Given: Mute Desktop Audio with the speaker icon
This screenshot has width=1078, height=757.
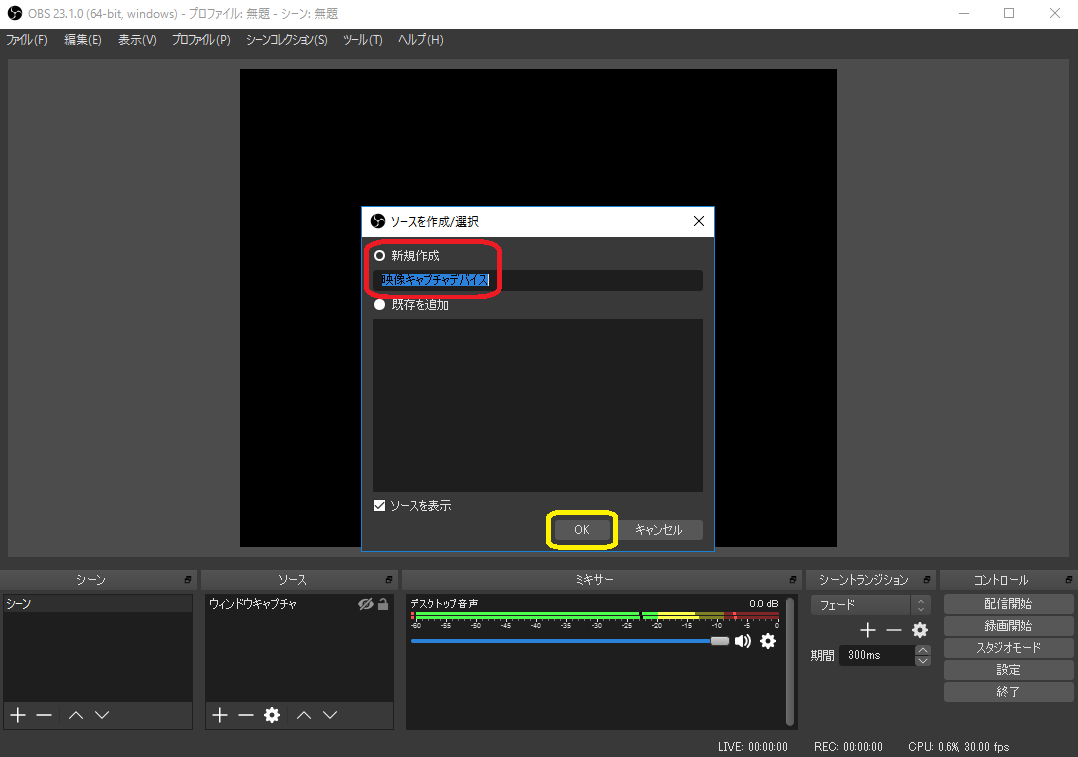Looking at the screenshot, I should pyautogui.click(x=743, y=641).
